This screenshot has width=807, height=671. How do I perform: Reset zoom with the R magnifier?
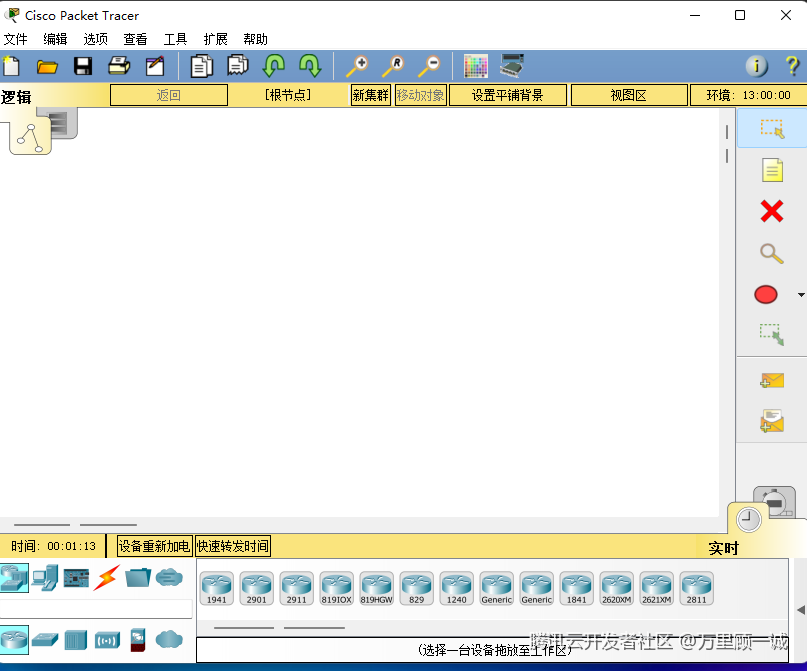(x=393, y=66)
